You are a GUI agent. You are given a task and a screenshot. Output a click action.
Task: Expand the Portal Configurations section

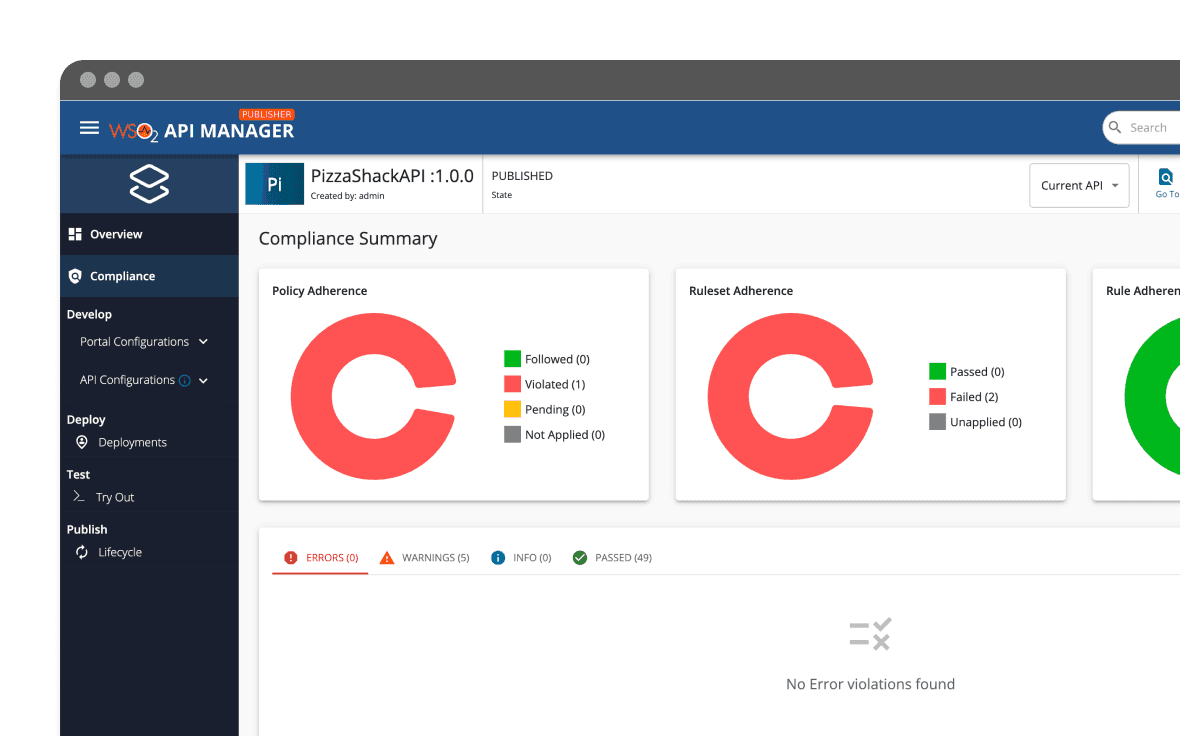coord(204,342)
